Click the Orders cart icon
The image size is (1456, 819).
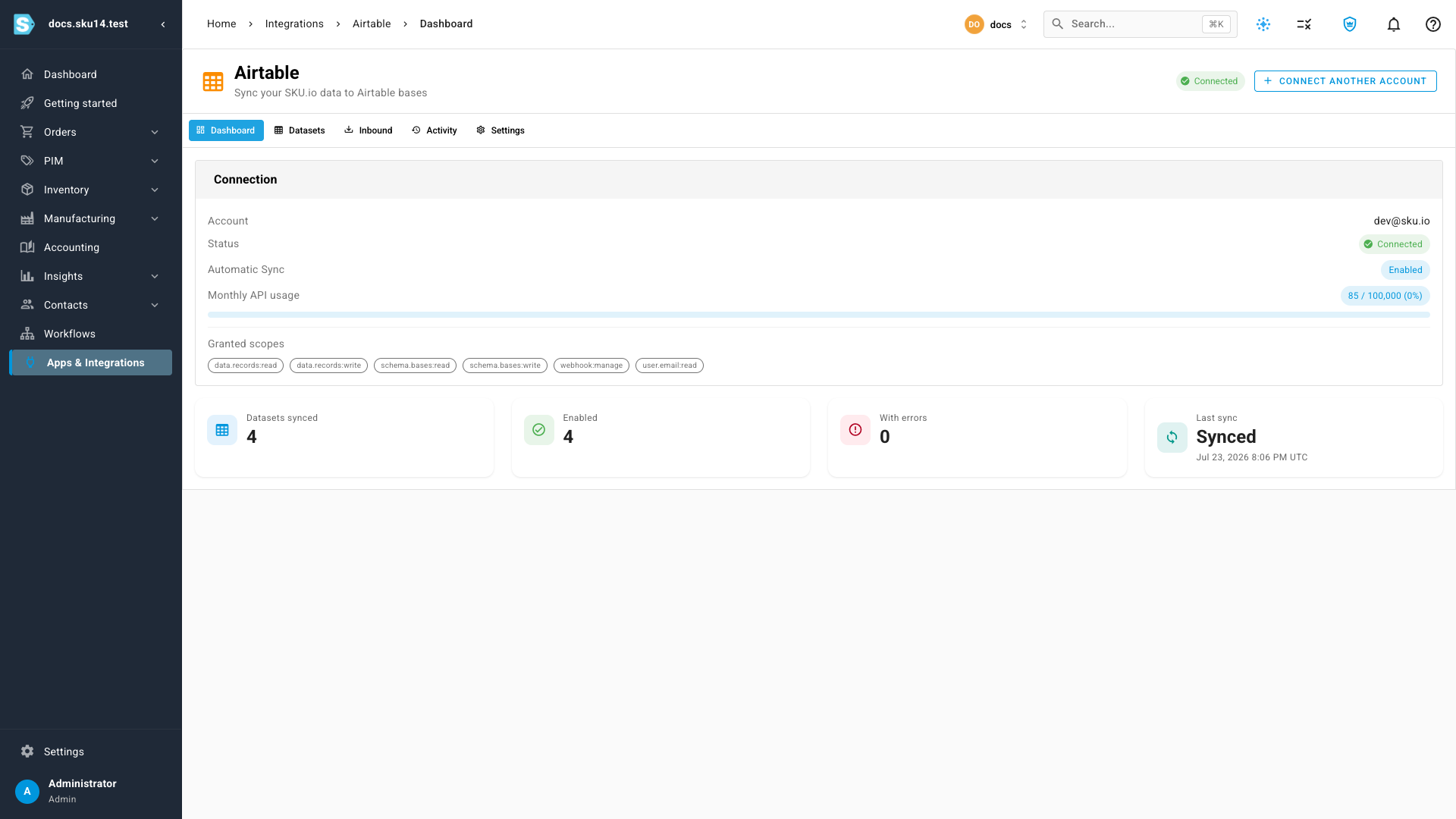pos(27,132)
